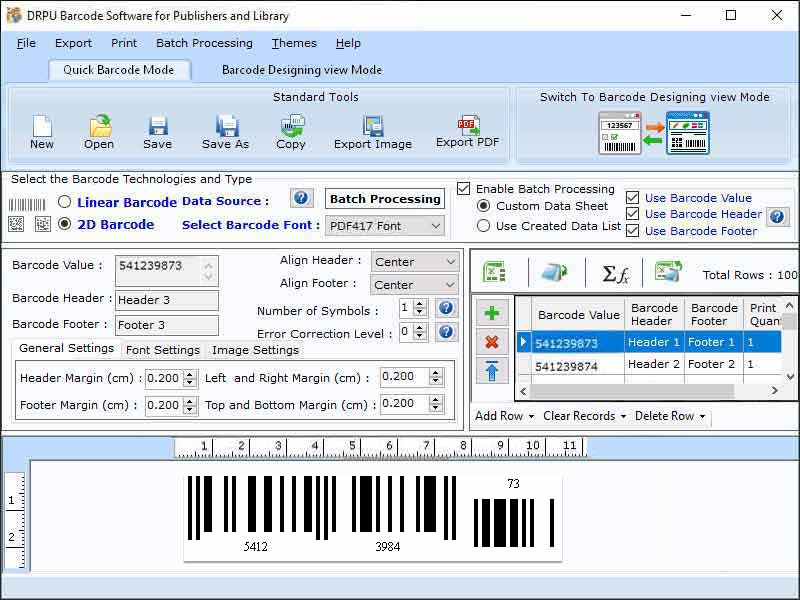Change the Align Header dropdown value
The width and height of the screenshot is (800, 600).
[x=414, y=261]
